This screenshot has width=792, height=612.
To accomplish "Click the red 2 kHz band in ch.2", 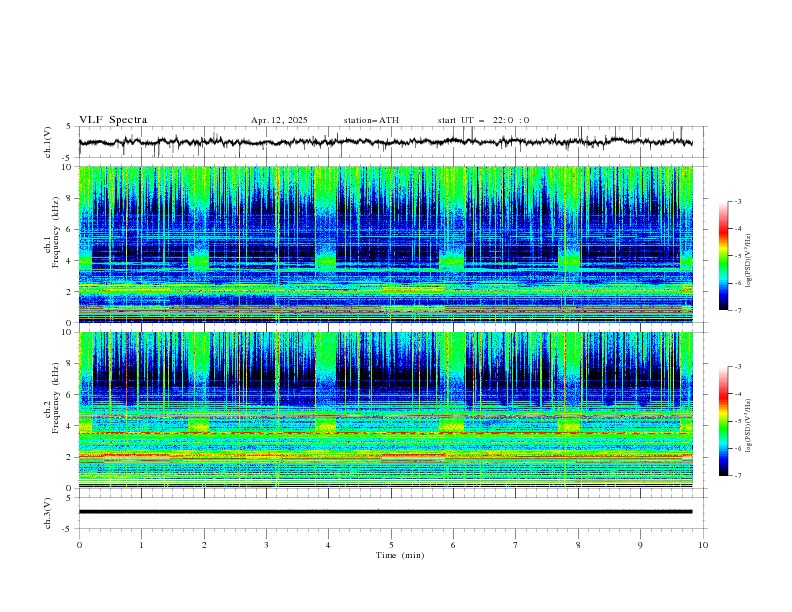I will (386, 456).
